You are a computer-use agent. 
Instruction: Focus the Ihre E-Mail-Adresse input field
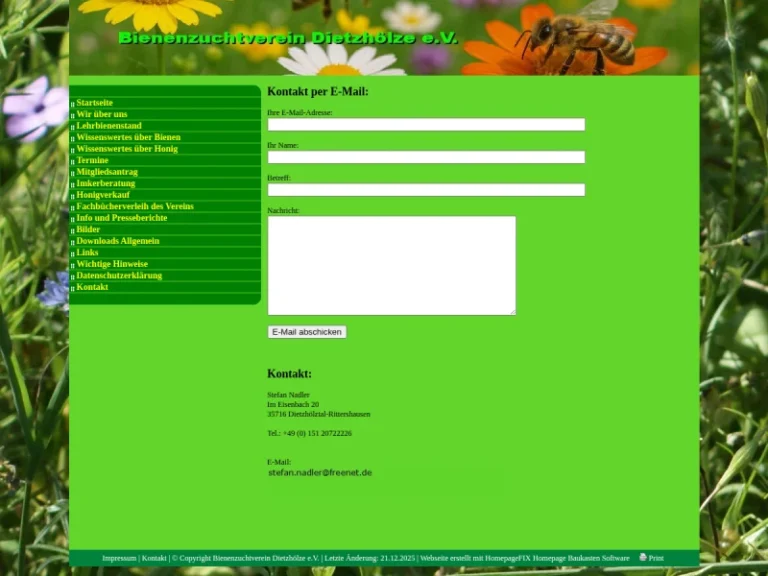click(x=426, y=124)
